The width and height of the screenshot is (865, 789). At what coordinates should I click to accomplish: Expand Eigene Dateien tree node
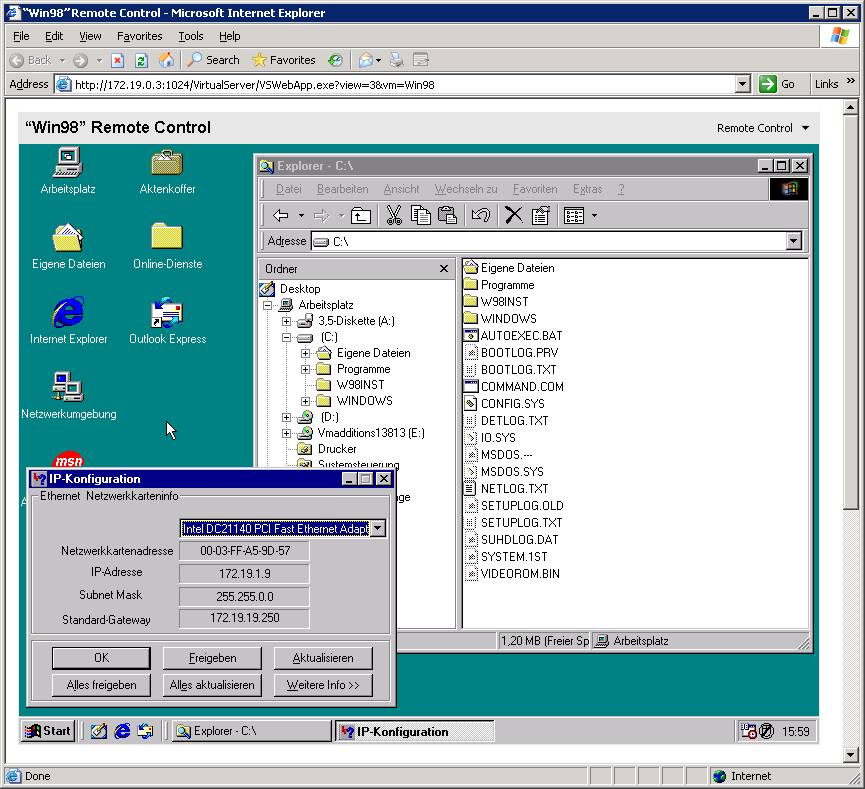[305, 353]
